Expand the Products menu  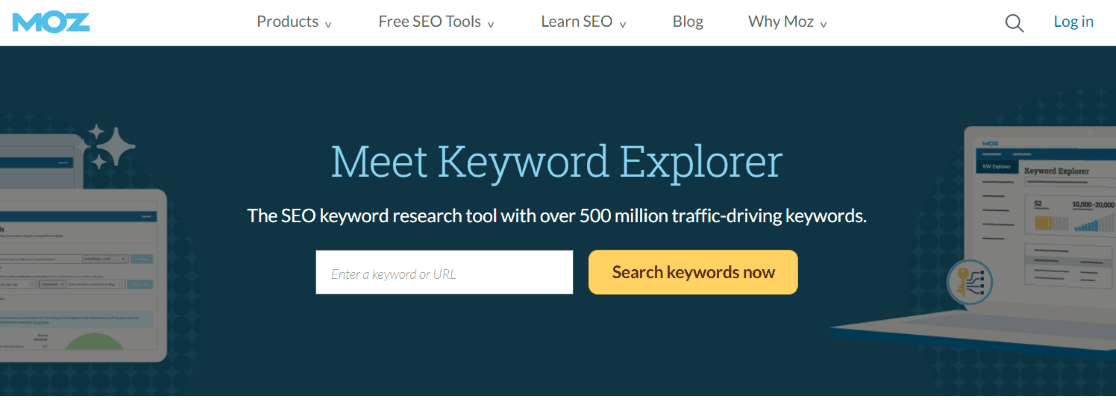[294, 22]
